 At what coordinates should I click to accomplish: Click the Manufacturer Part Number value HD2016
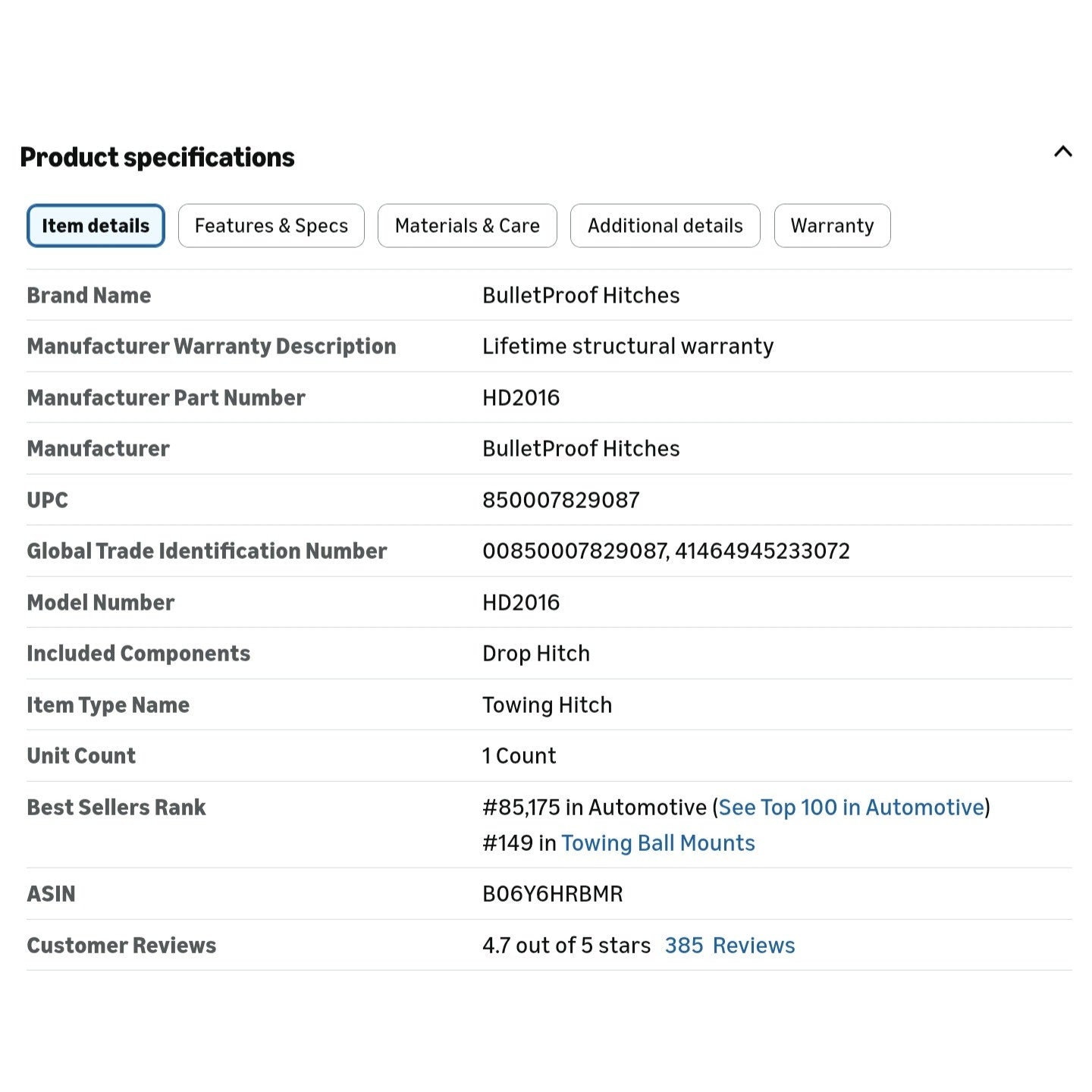click(521, 397)
